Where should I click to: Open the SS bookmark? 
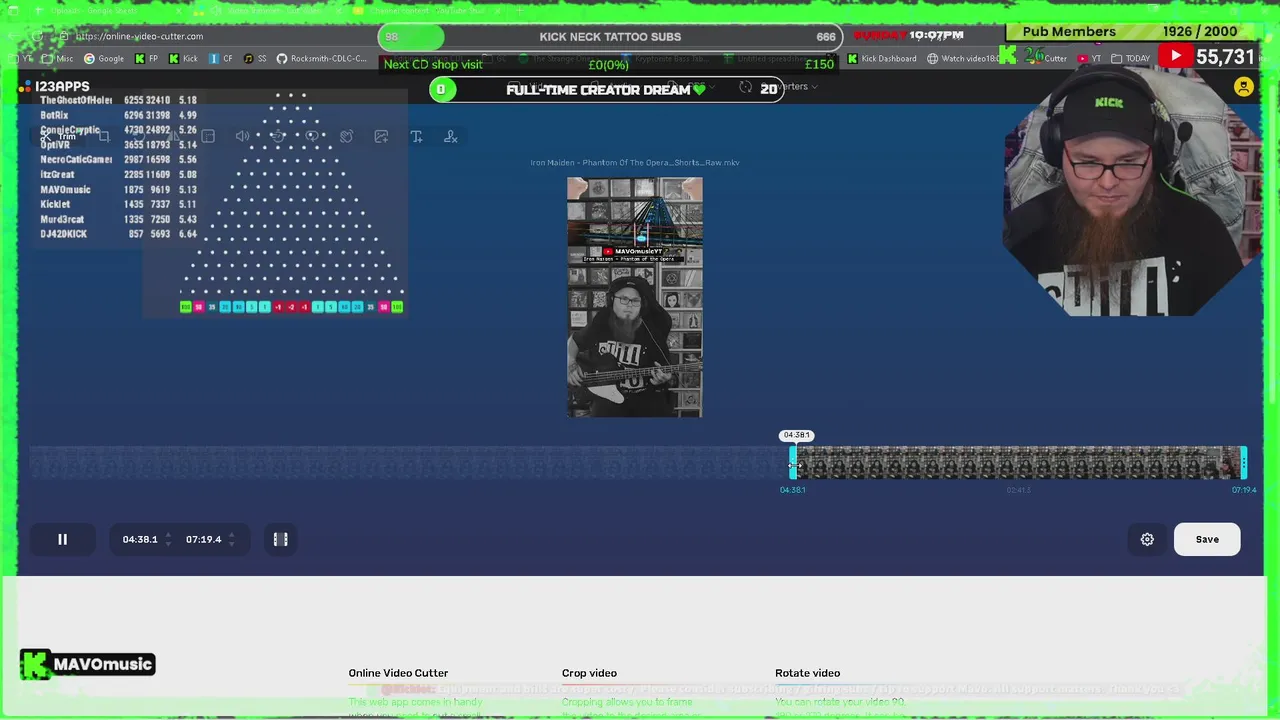tap(255, 58)
